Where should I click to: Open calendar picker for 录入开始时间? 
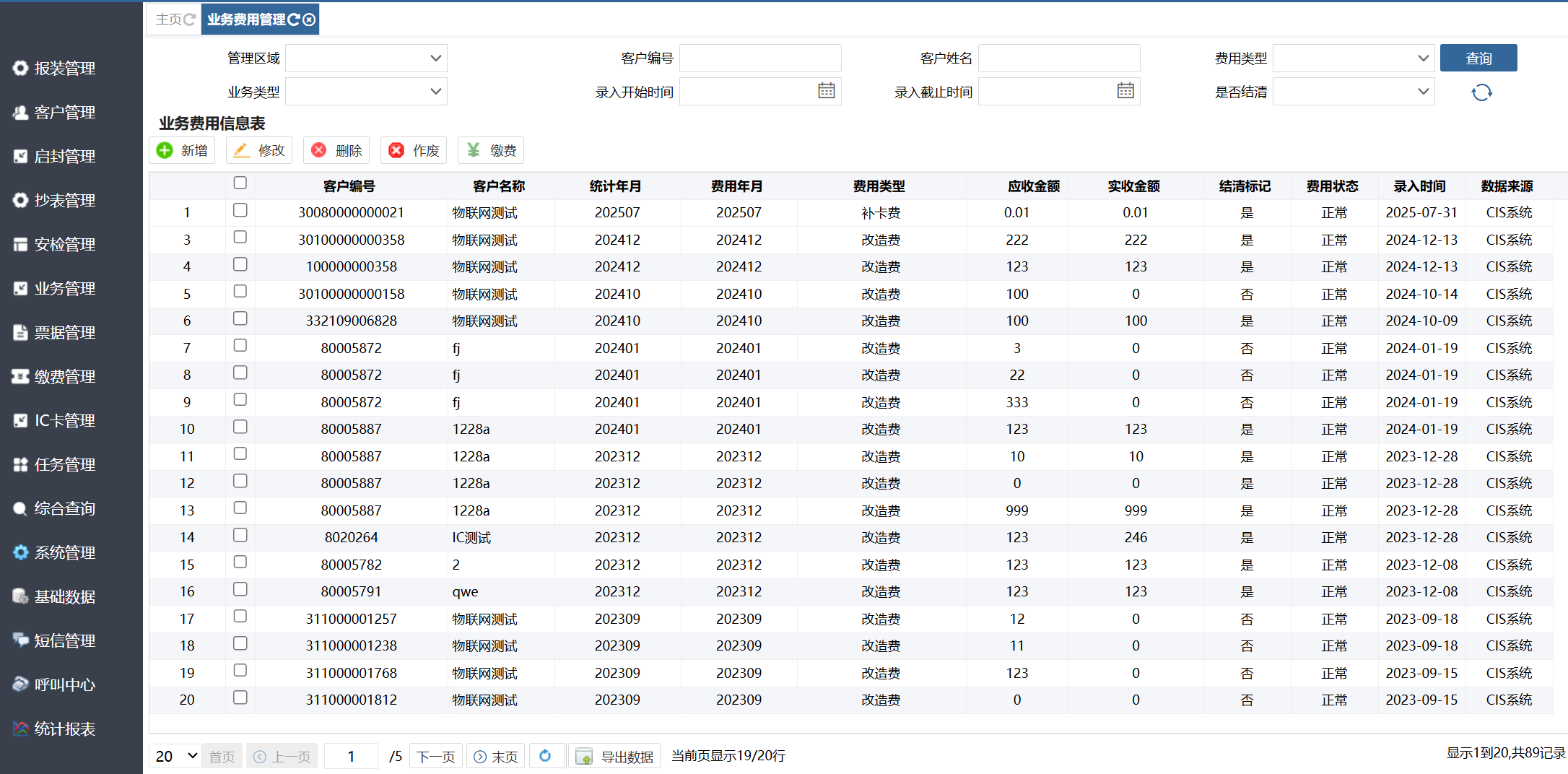pos(826,91)
